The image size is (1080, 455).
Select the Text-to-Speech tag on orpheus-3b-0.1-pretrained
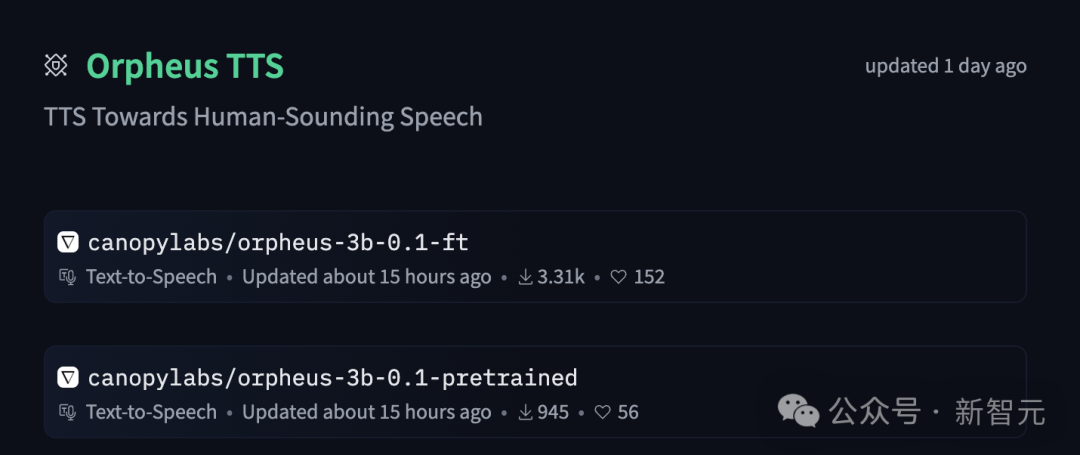coord(151,412)
